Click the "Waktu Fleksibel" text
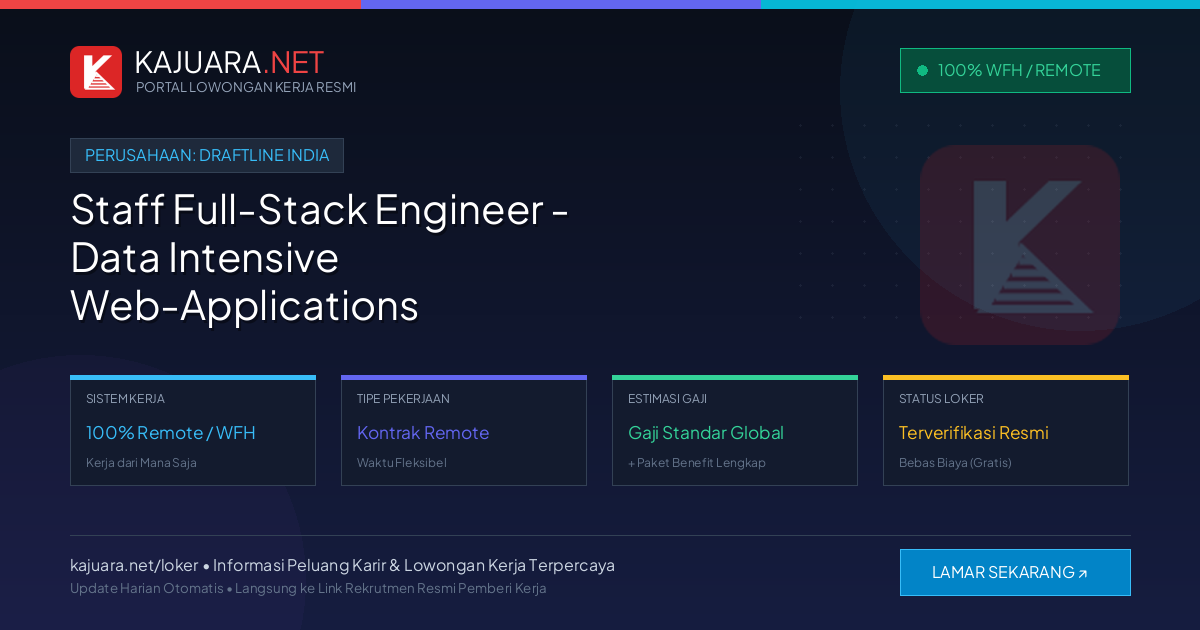This screenshot has height=630, width=1200. [402, 463]
